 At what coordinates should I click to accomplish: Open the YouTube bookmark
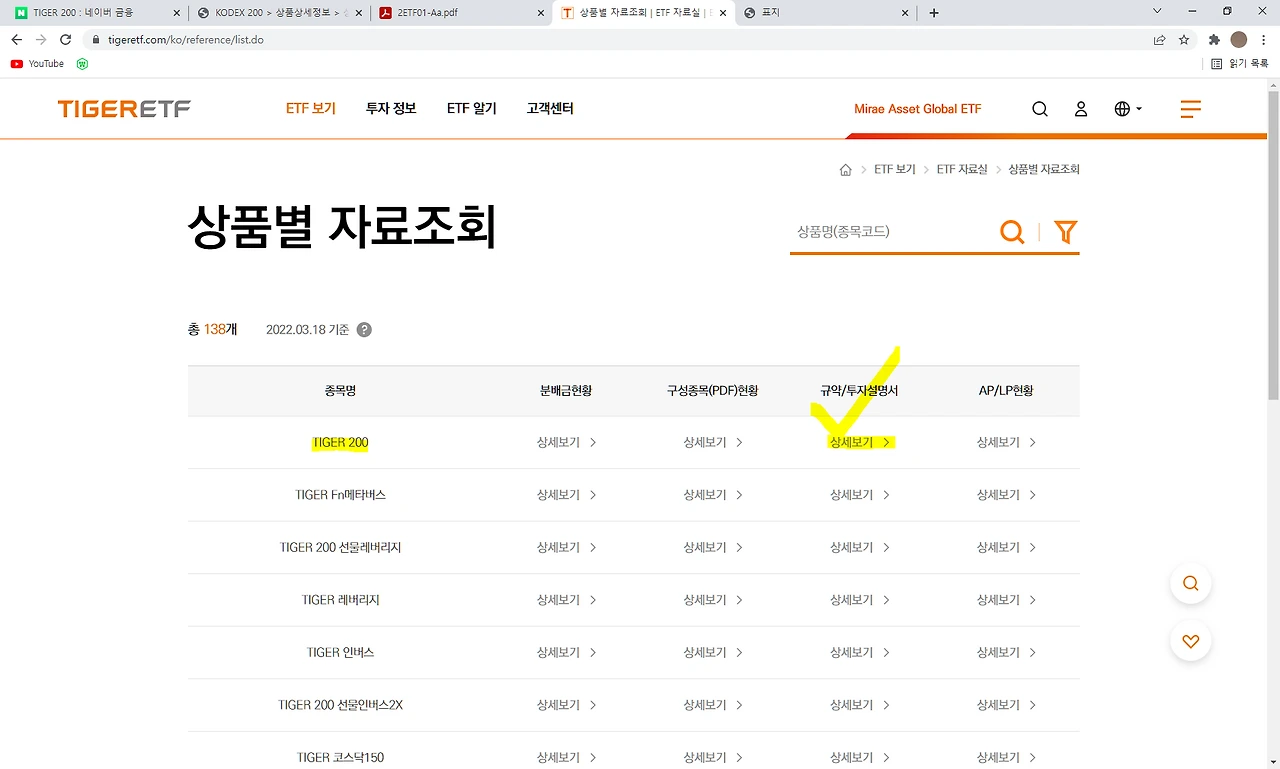pos(37,64)
